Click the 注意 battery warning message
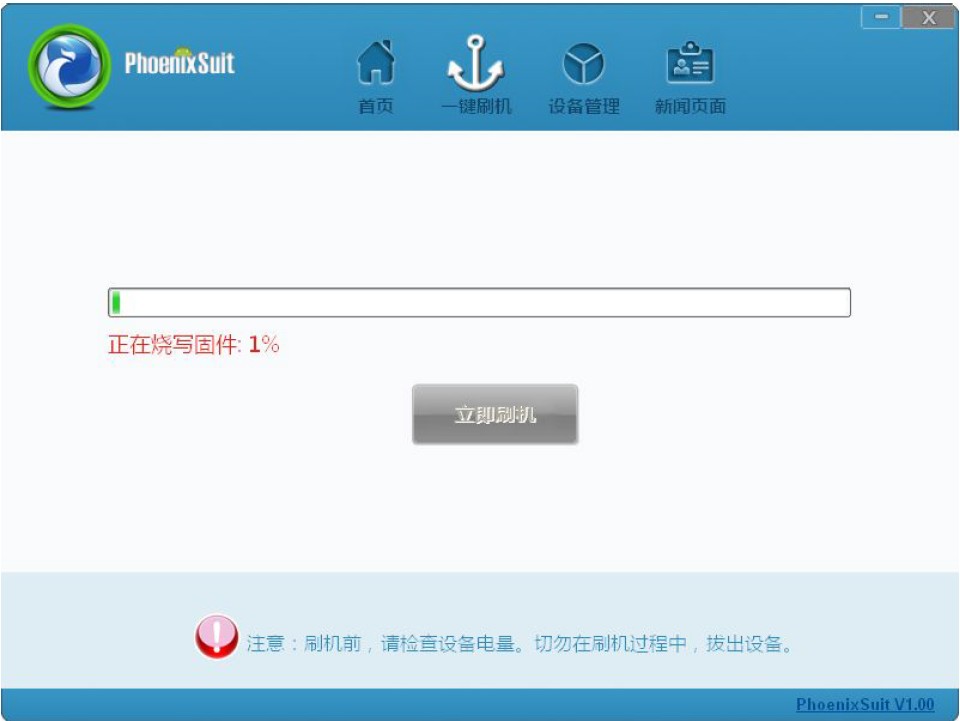The width and height of the screenshot is (960, 721). [520, 644]
